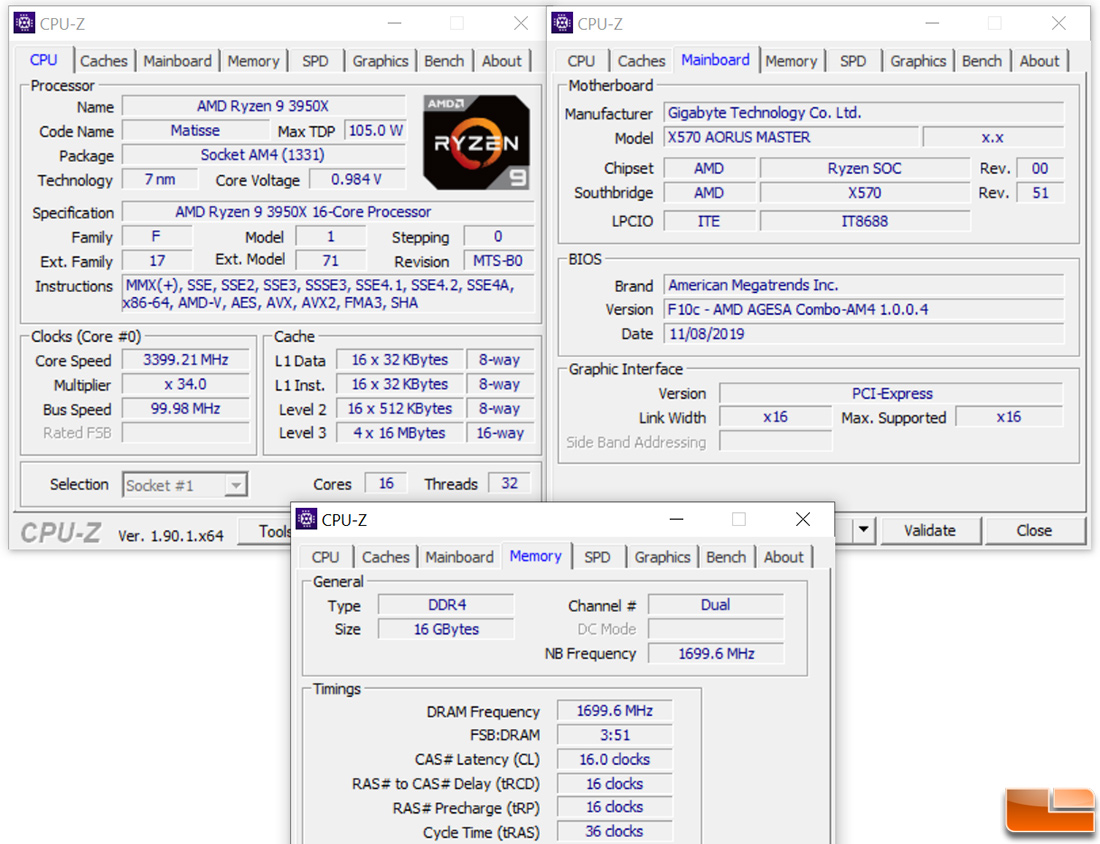Close the Mainboard window with the X
The height and width of the screenshot is (844, 1100).
(1059, 23)
